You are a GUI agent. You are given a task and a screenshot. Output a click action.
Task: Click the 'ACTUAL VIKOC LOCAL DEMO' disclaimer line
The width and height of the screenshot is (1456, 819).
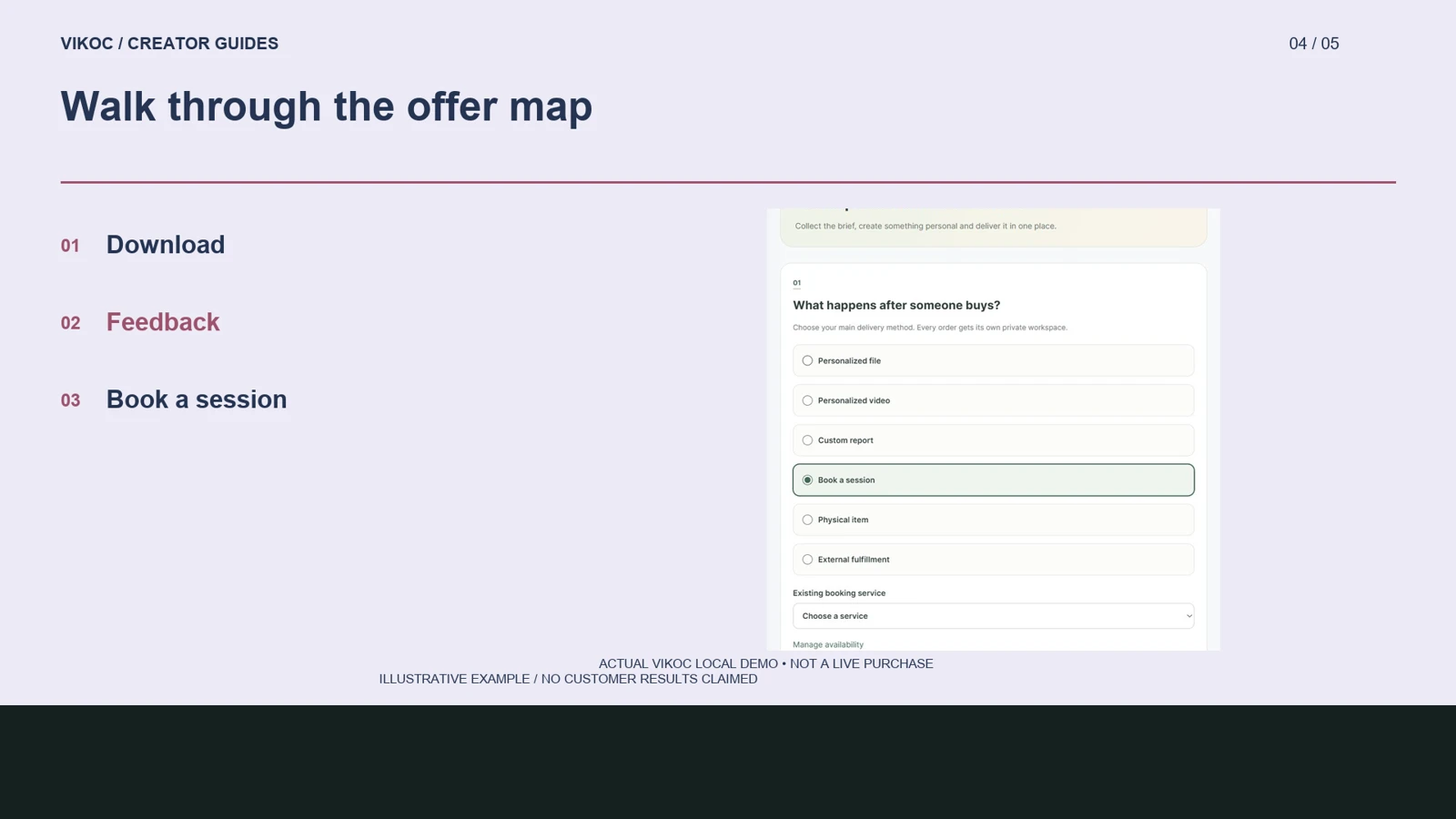pos(766,663)
